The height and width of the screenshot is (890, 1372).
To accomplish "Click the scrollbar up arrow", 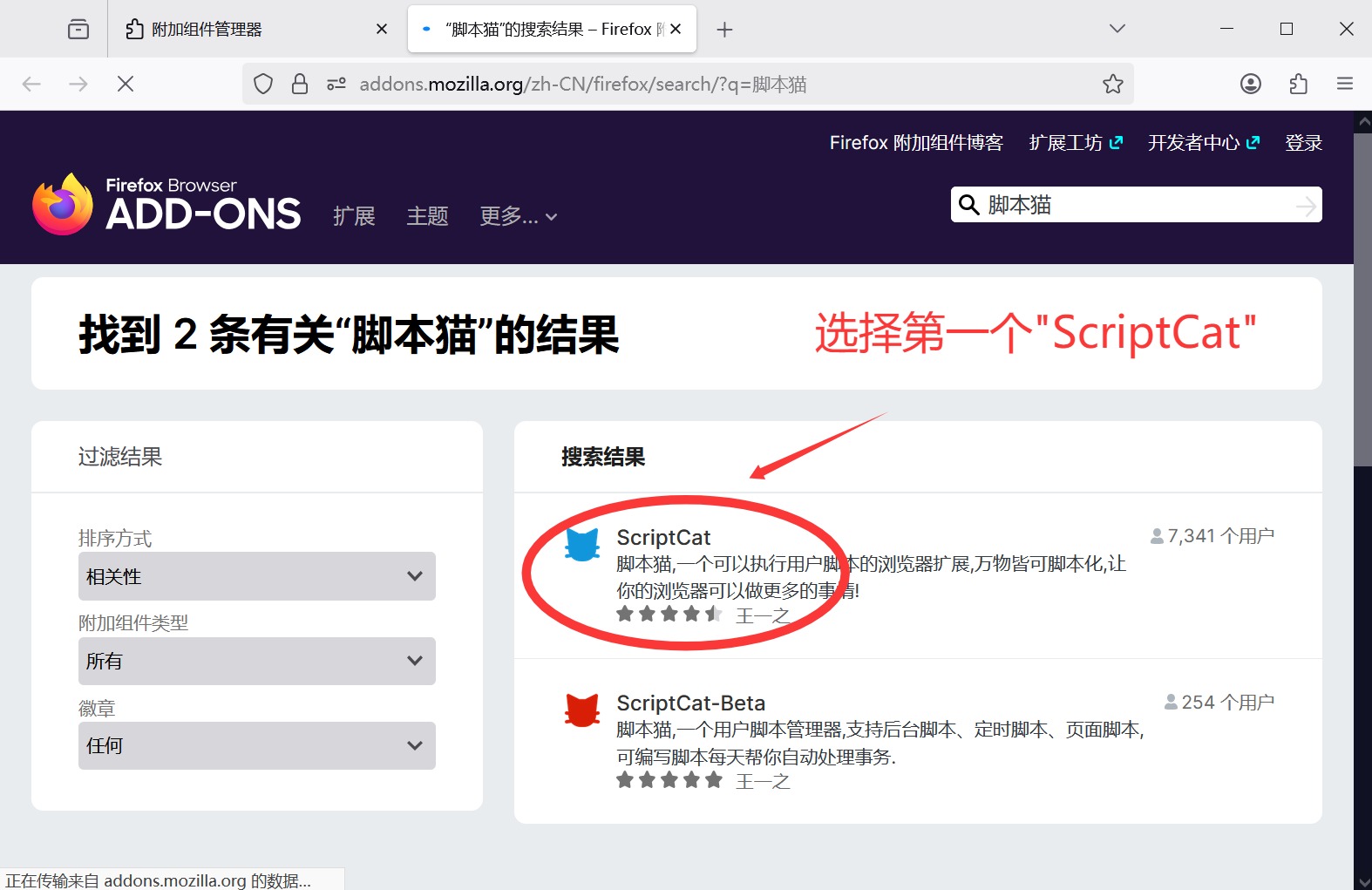I will (1362, 122).
